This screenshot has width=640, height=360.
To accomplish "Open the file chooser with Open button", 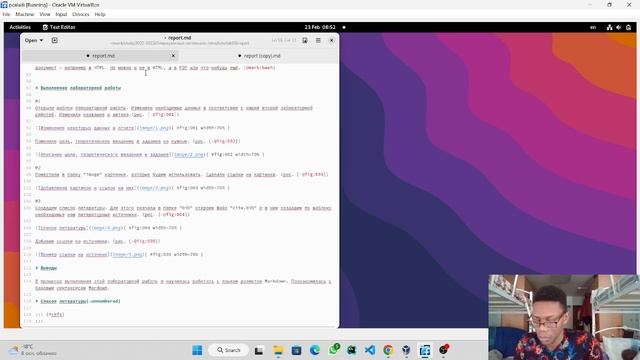I will (33, 40).
